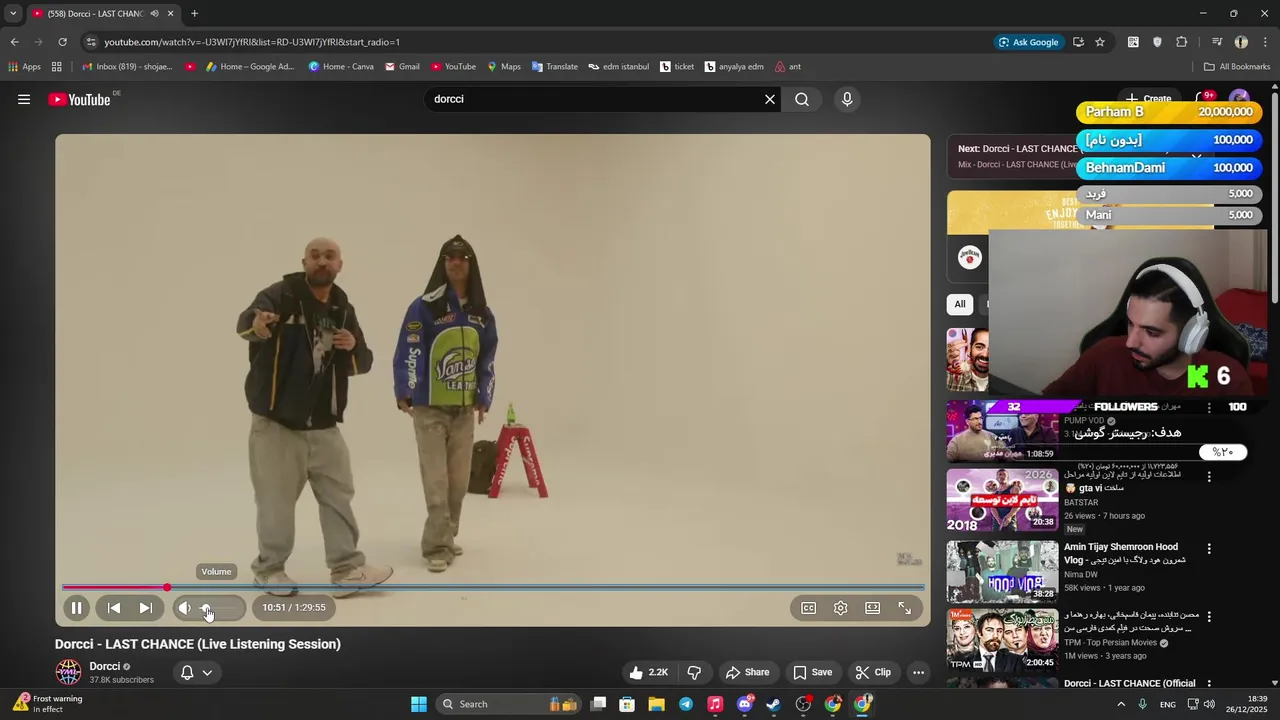This screenshot has width=1280, height=720.
Task: Skip to the next video
Action: point(146,608)
